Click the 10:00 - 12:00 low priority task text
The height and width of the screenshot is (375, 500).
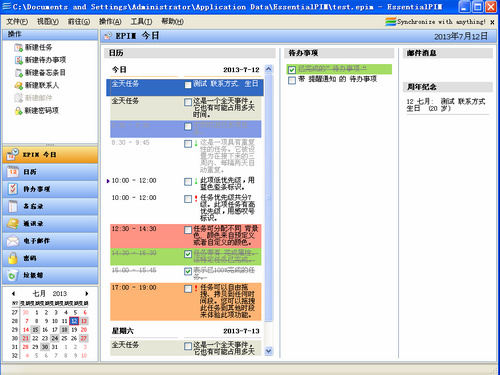(227, 184)
